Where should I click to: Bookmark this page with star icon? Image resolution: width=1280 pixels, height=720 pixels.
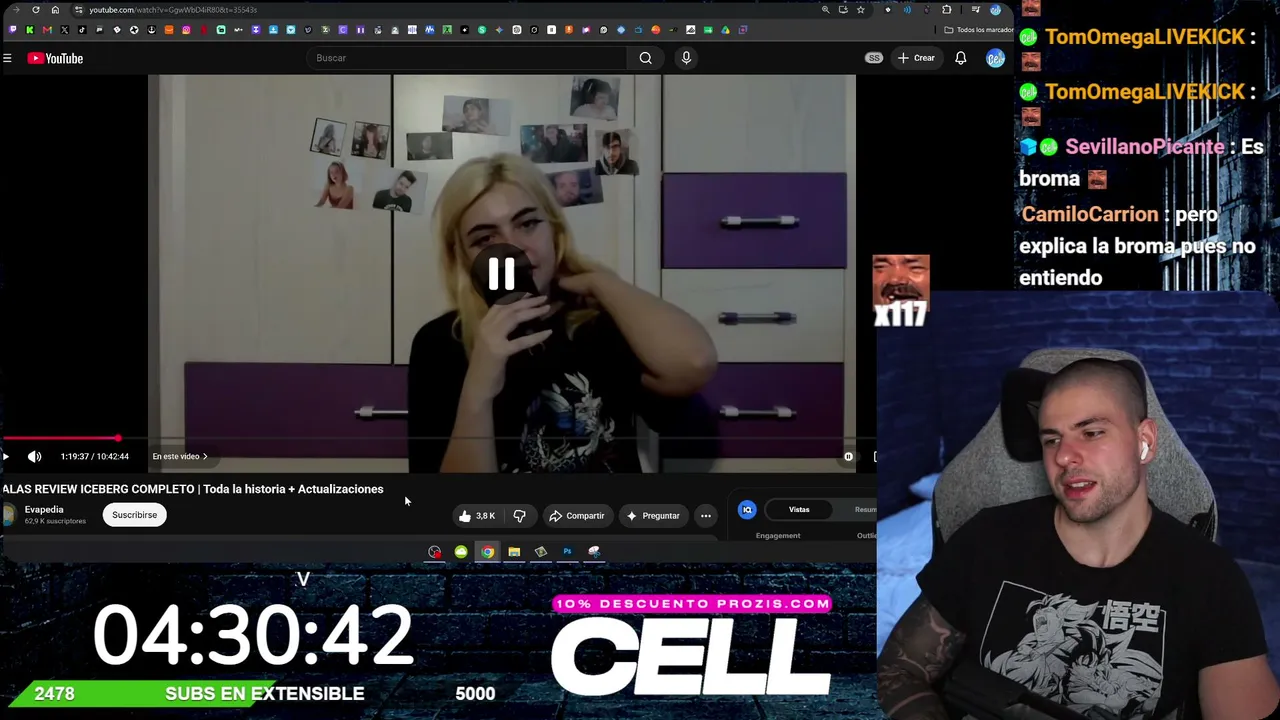click(860, 10)
